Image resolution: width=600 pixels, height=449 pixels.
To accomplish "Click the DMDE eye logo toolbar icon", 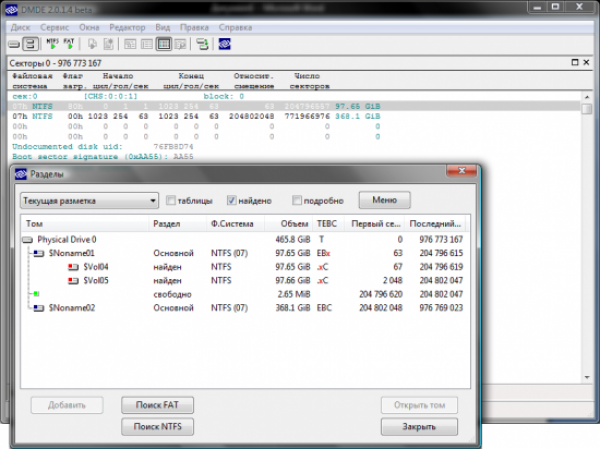I will (226, 44).
